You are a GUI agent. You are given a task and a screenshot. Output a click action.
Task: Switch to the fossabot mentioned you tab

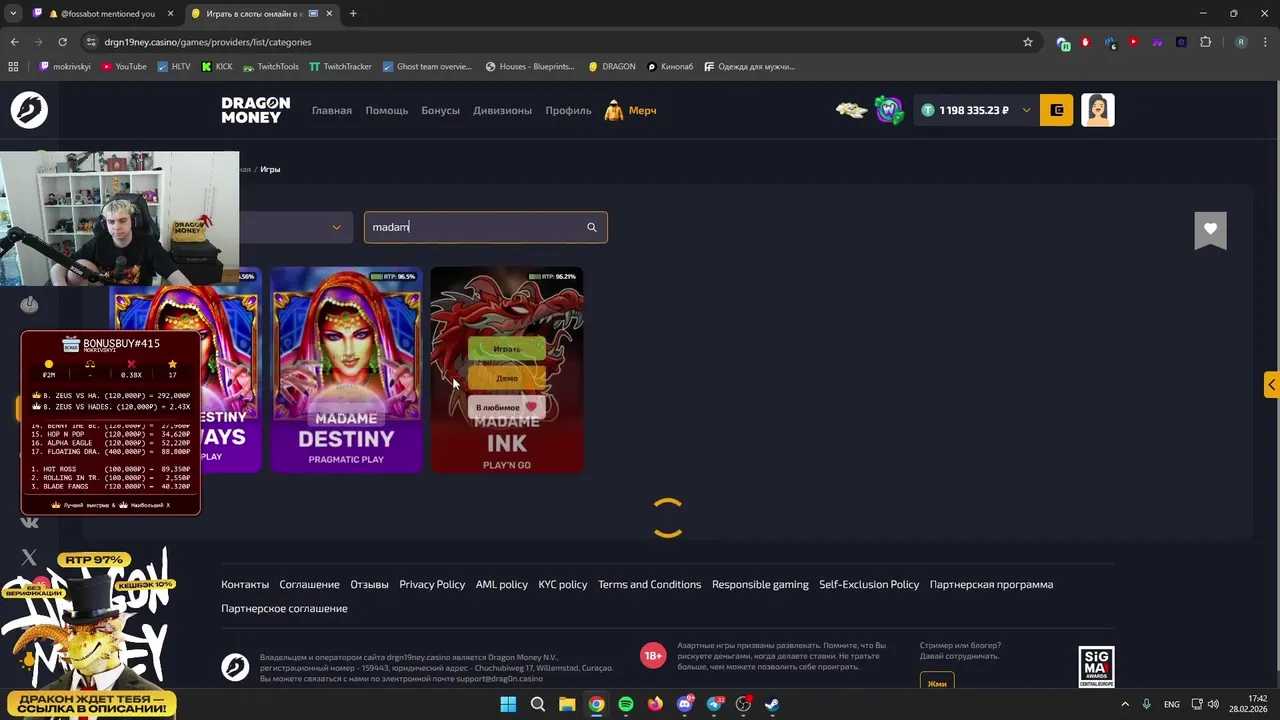(102, 14)
